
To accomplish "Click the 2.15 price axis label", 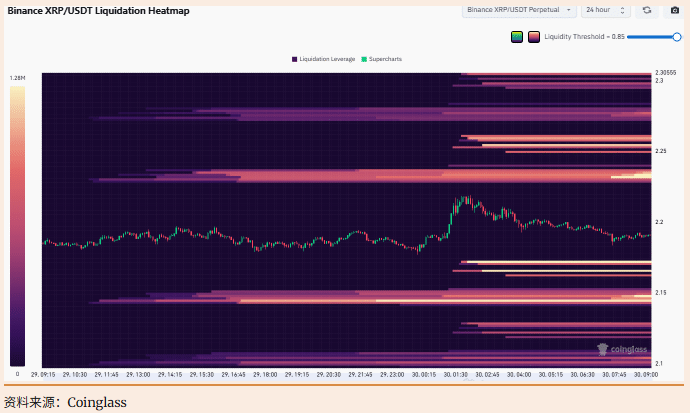I will coord(661,292).
